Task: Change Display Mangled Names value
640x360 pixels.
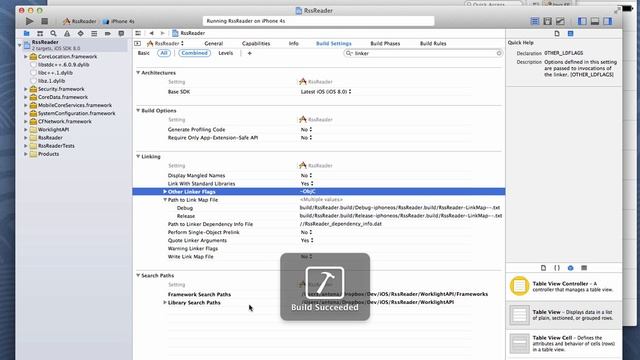Action: click(x=307, y=176)
